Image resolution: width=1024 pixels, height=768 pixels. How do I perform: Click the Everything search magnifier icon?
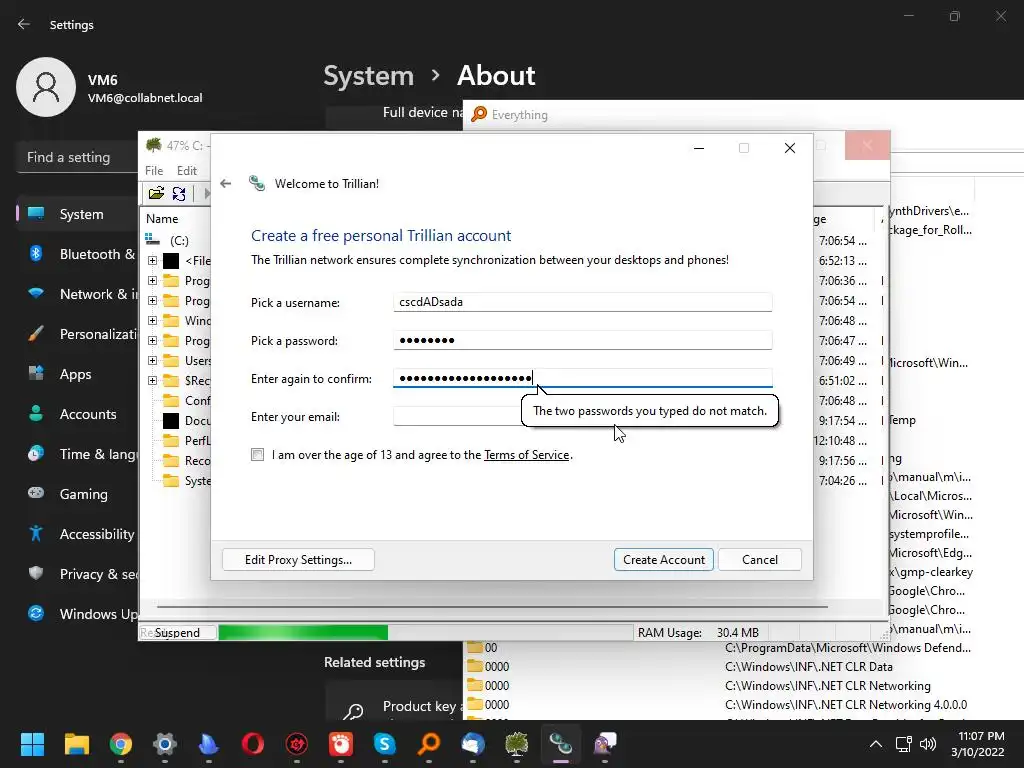pos(479,114)
